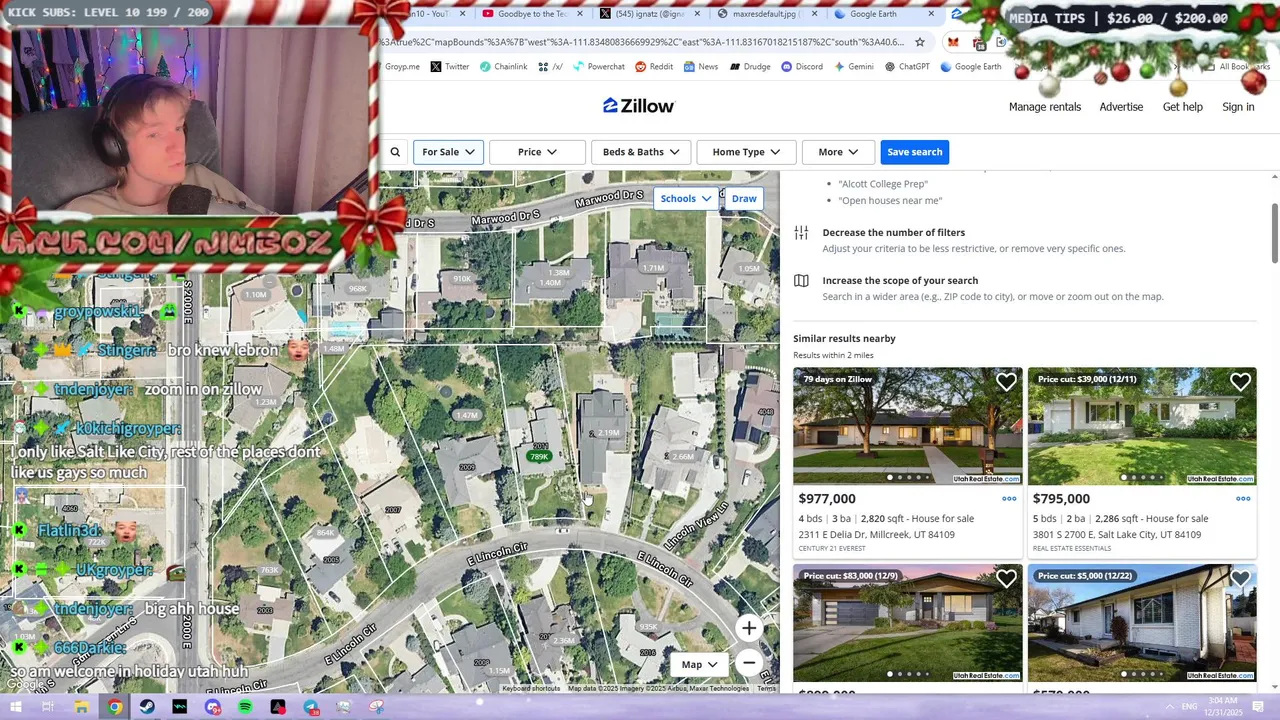Switch to the maxresdefault.jpg tab
The image size is (1280, 720).
tap(764, 14)
